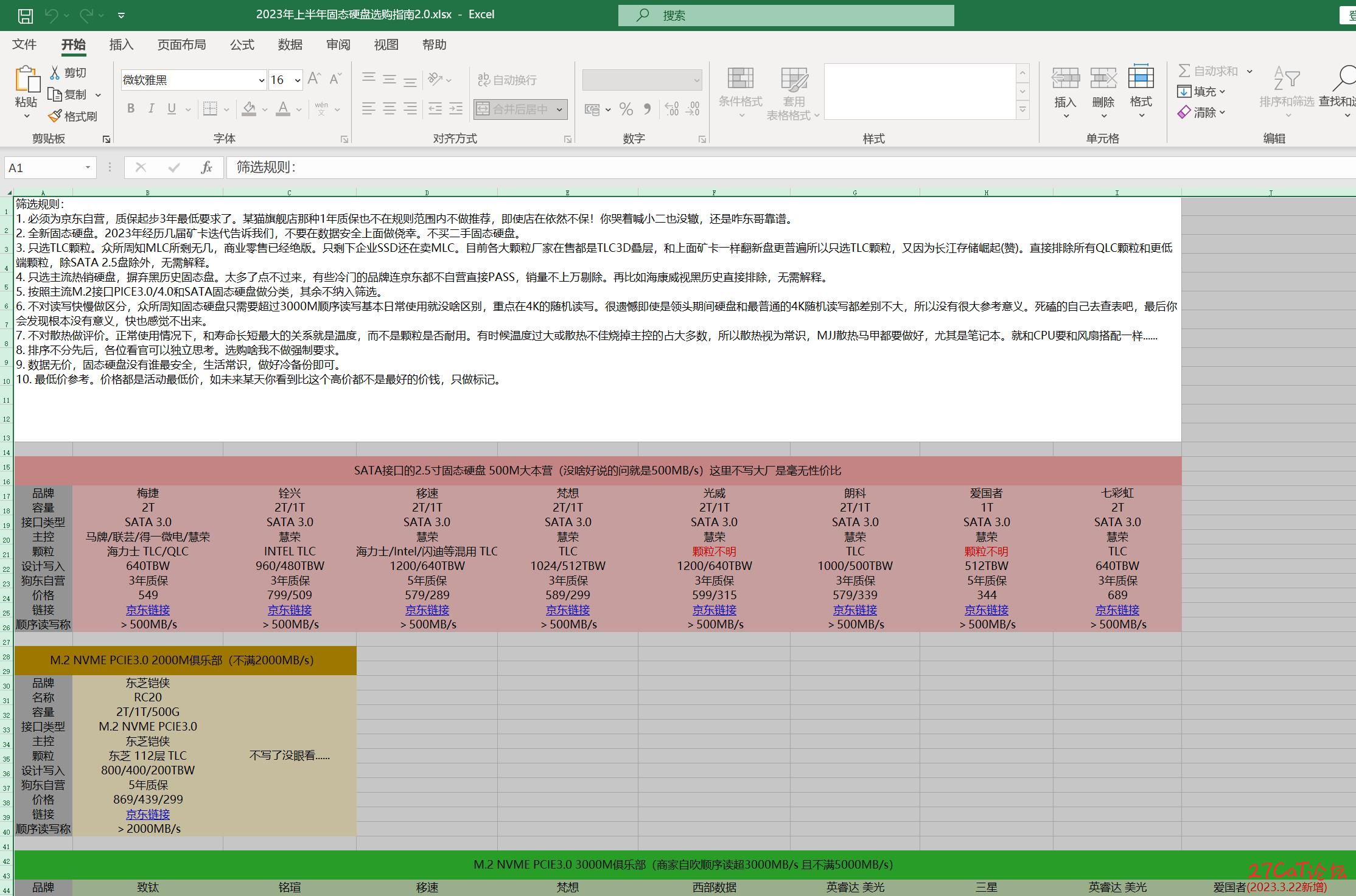The image size is (1356, 896).
Task: Open Format as Table (套用表格格式)
Action: 794,93
